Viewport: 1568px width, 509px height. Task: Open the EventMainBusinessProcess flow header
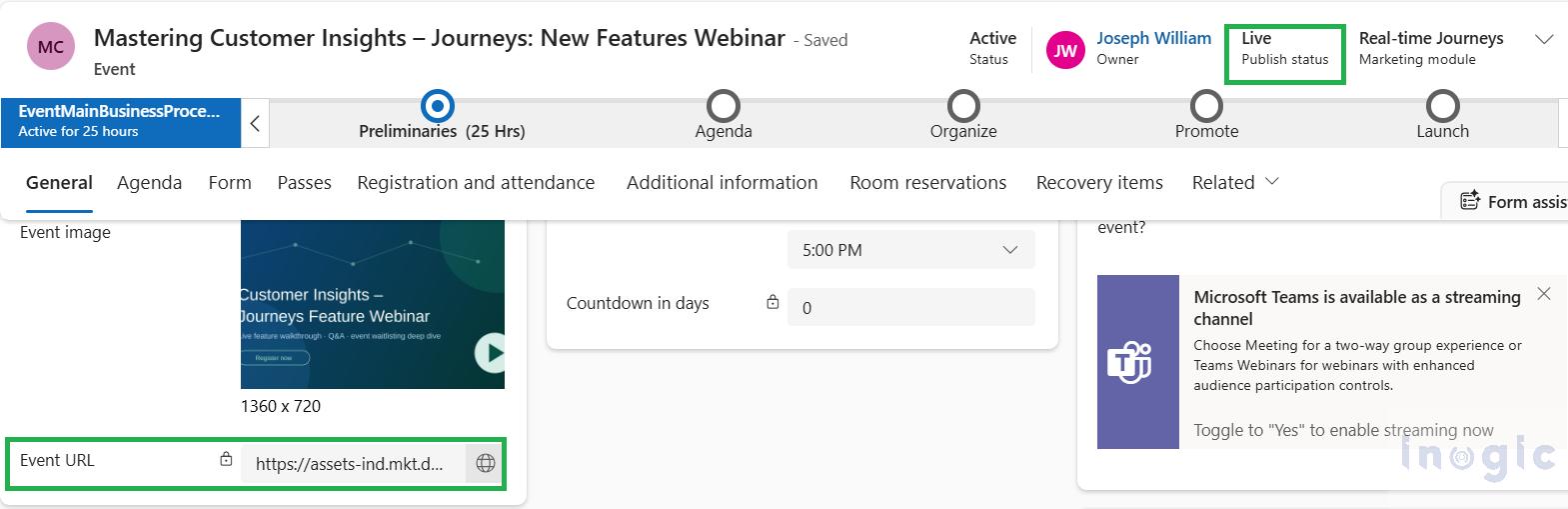pyautogui.click(x=120, y=122)
